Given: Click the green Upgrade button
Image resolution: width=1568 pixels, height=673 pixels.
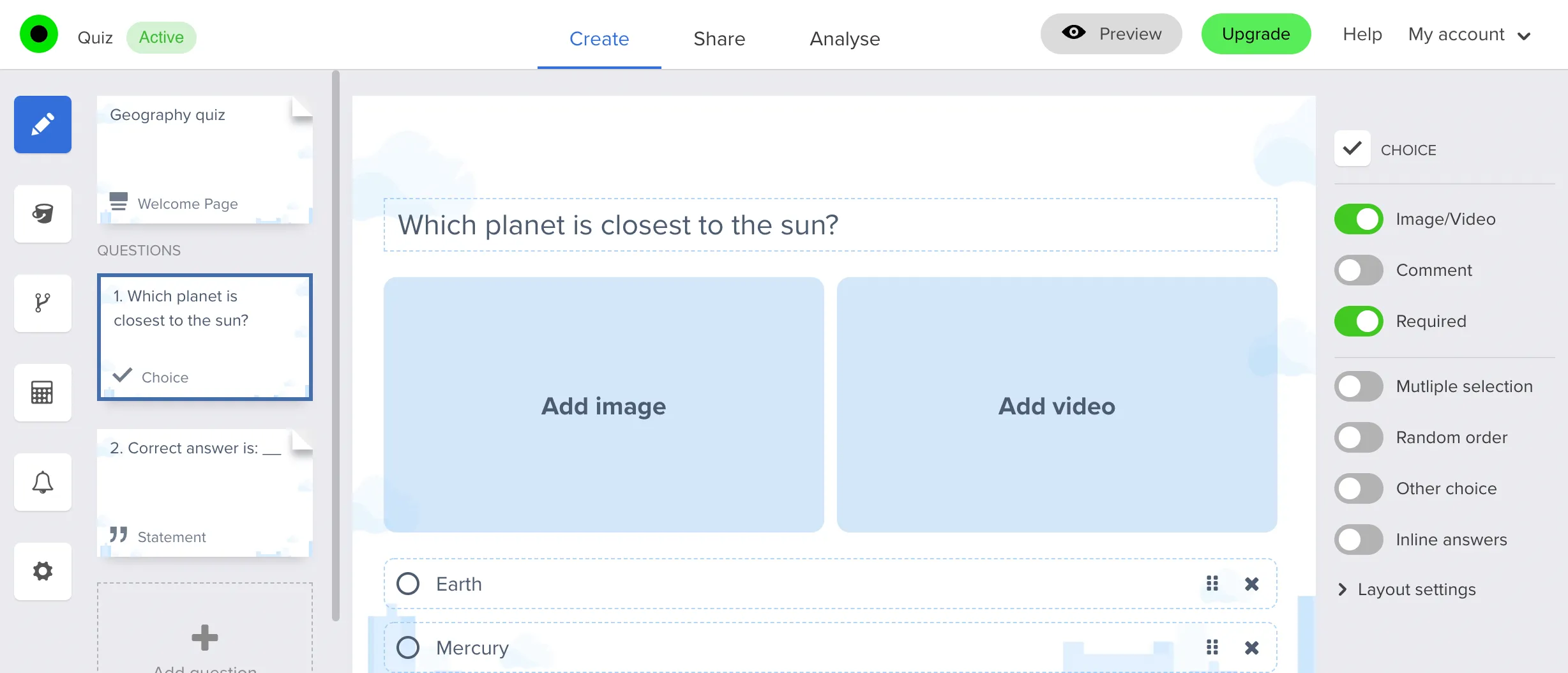Looking at the screenshot, I should (x=1255, y=34).
